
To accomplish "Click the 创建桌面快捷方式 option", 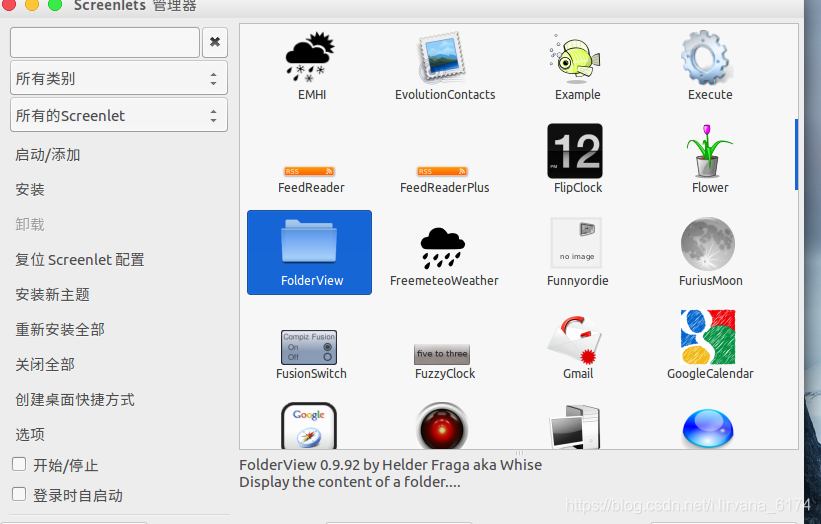I will point(75,400).
